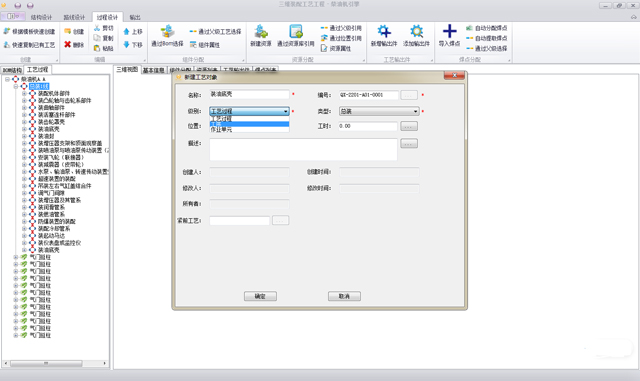Select 装油封 in the process tree
640x381 pixels.
[x=46, y=136]
